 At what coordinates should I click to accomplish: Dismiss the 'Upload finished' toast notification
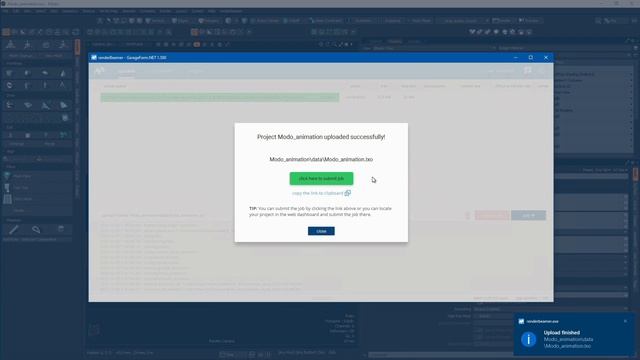pos(625,321)
